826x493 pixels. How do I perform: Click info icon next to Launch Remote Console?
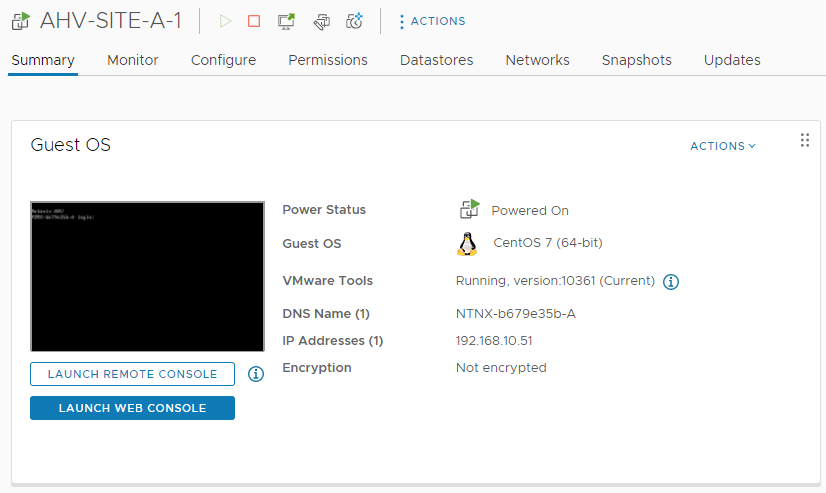tap(256, 374)
